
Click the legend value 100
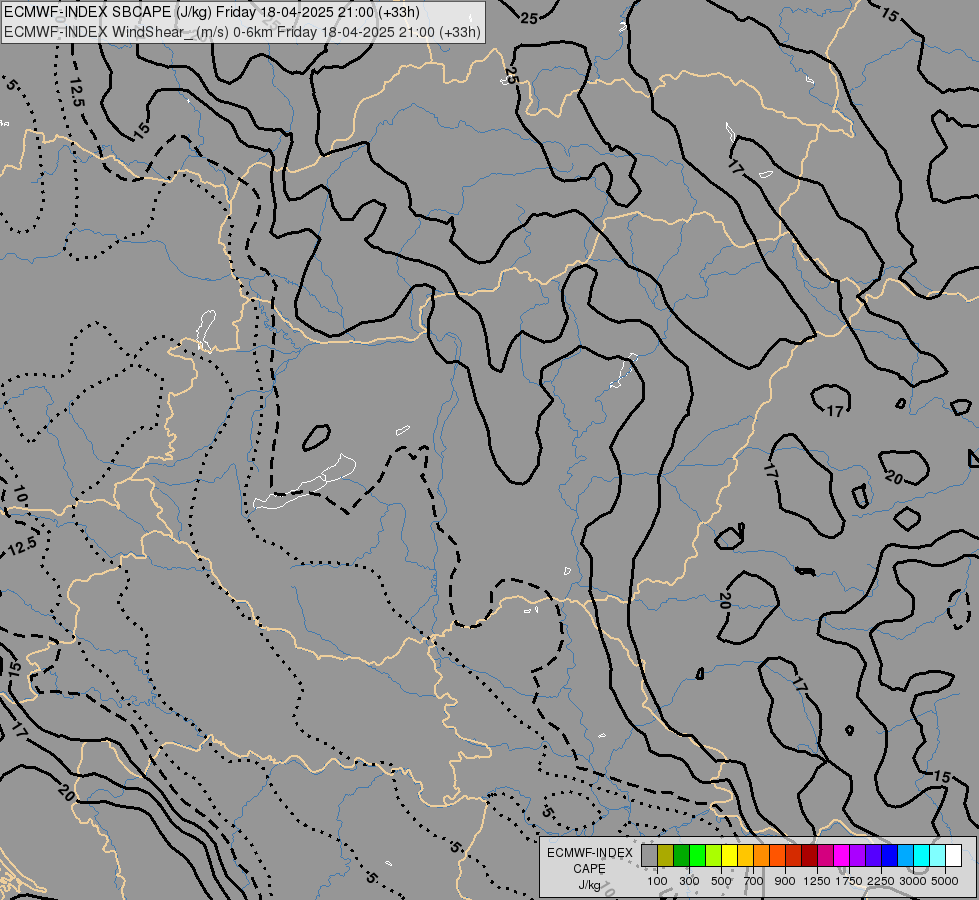pos(657,881)
